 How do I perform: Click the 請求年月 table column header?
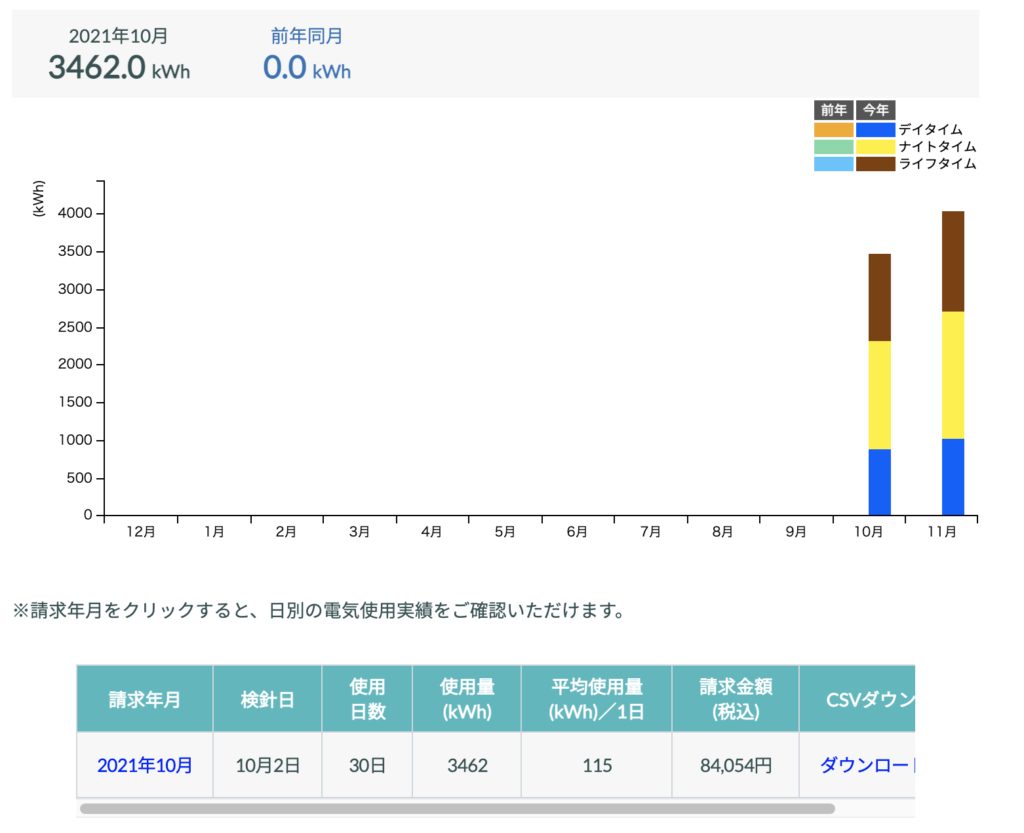pyautogui.click(x=144, y=697)
